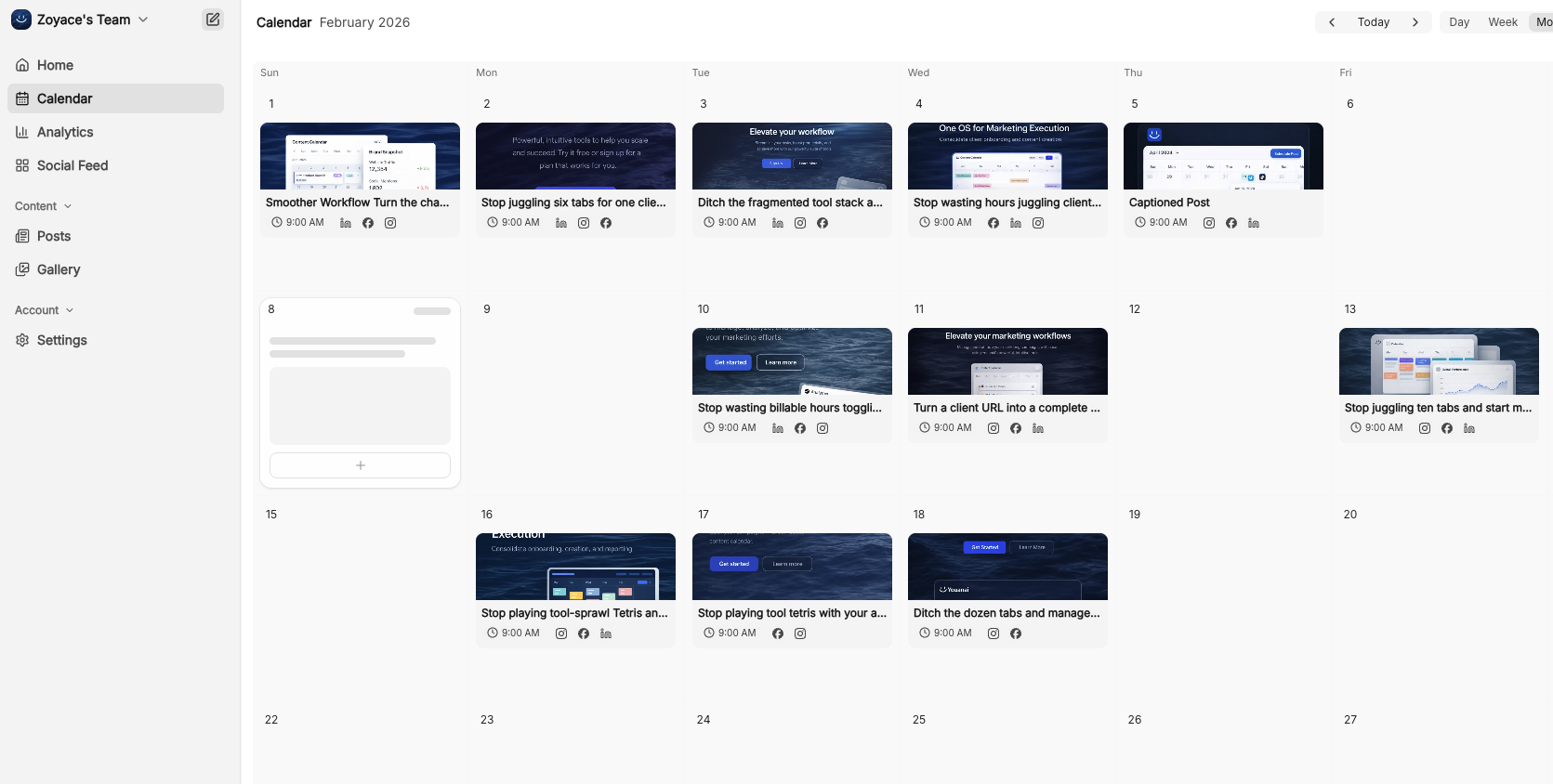Screen dimensions: 1553x784
Task: Click Facebook icon on 'Stop juggling six tabs' post
Action: pos(606,223)
